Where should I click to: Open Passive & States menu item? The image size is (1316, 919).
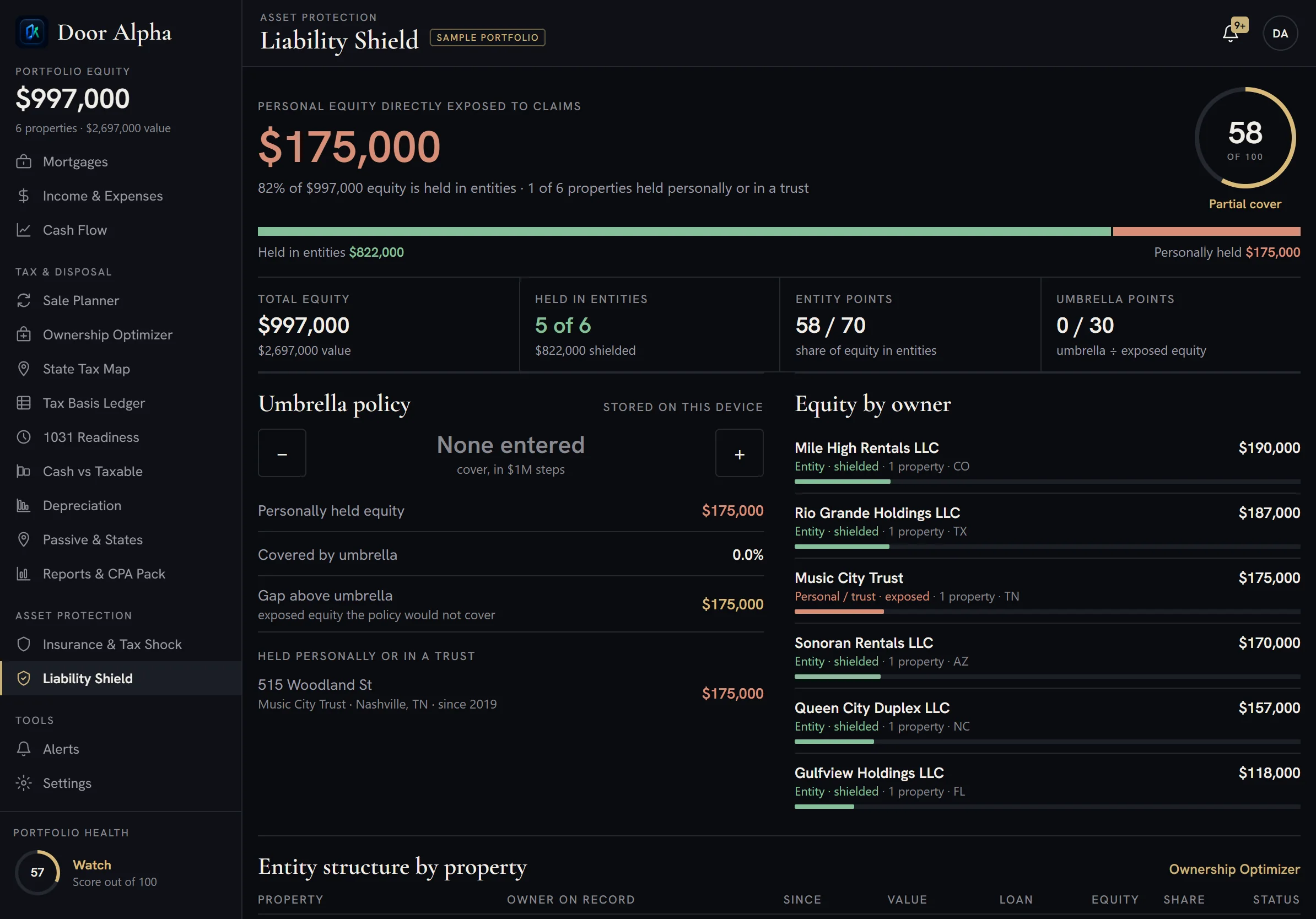(x=121, y=540)
